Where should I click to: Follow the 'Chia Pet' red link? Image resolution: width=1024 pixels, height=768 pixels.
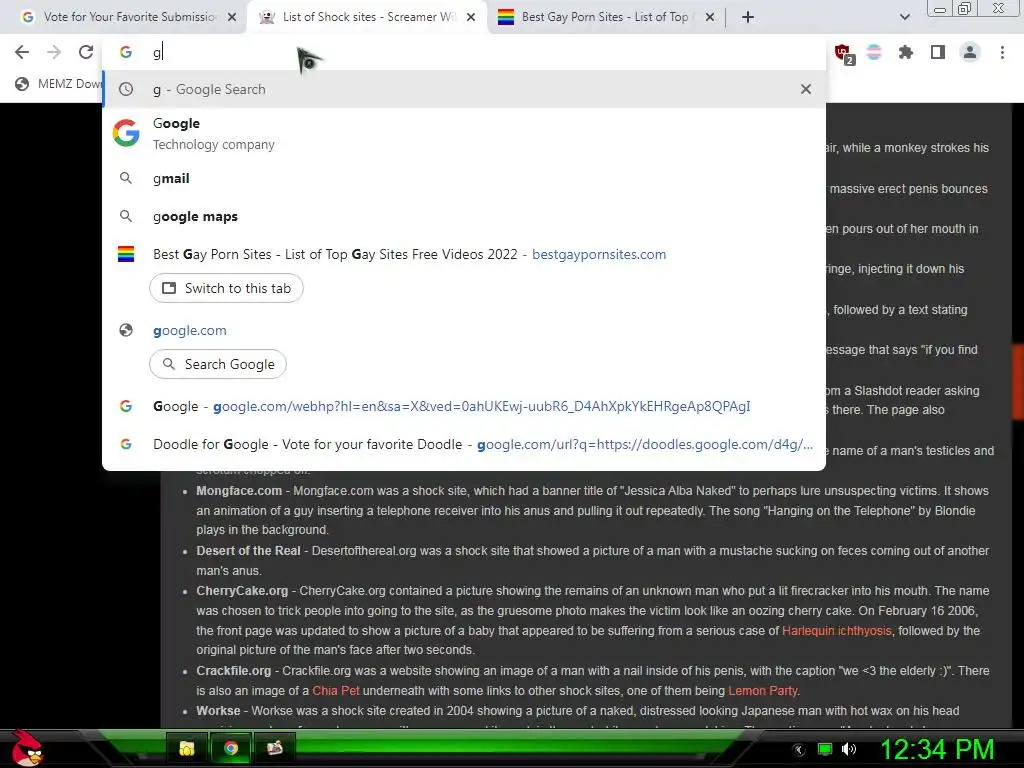(336, 690)
